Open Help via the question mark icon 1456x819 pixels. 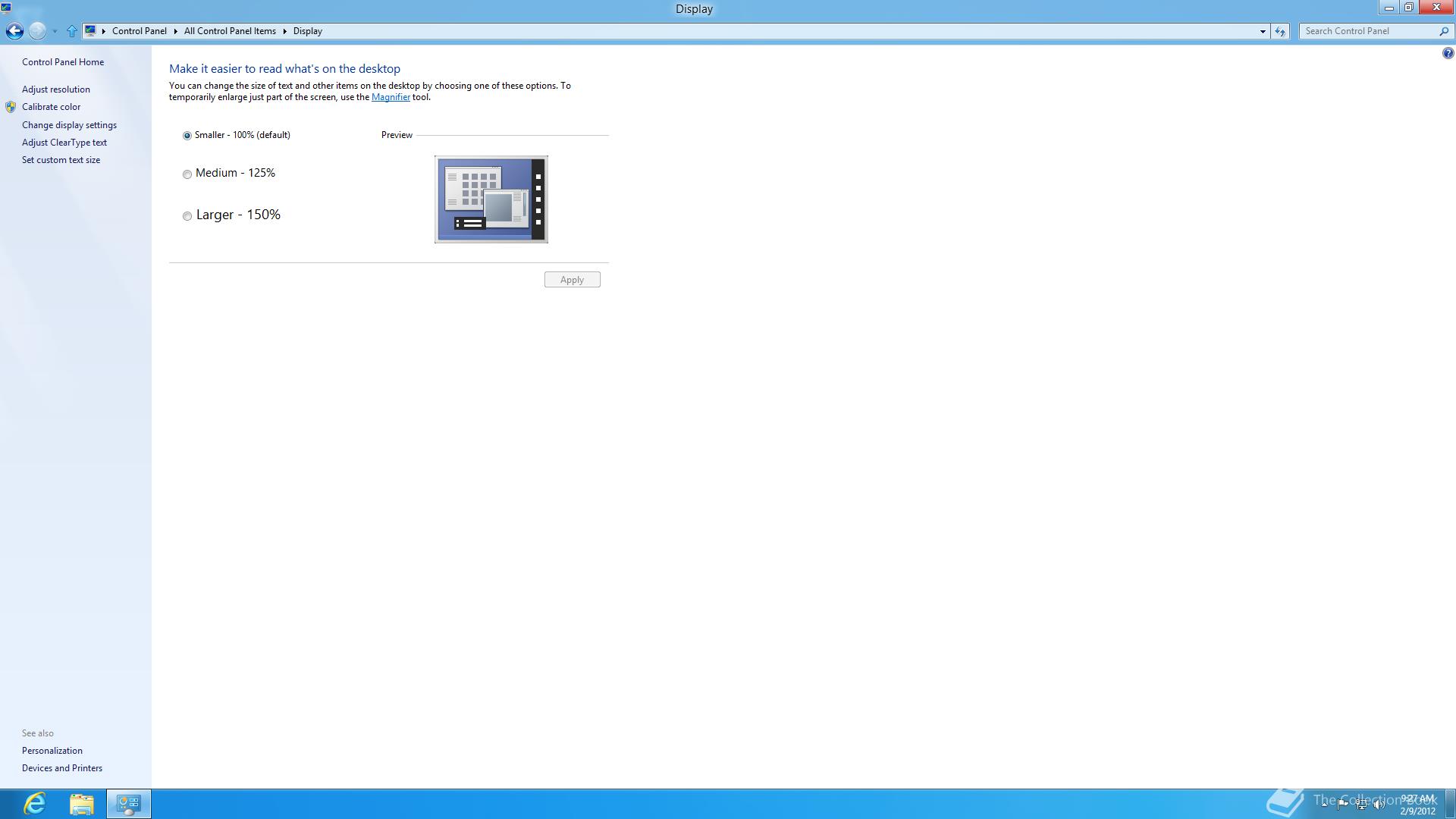(x=1448, y=53)
